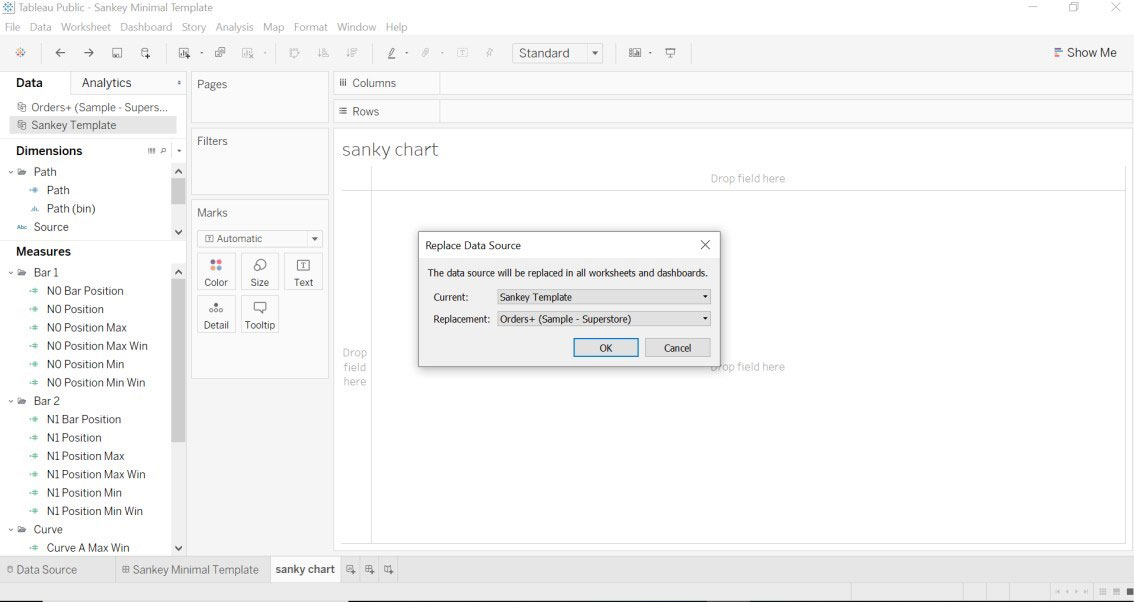Undo the last action
Viewport: 1134px width, 602px height.
(59, 52)
